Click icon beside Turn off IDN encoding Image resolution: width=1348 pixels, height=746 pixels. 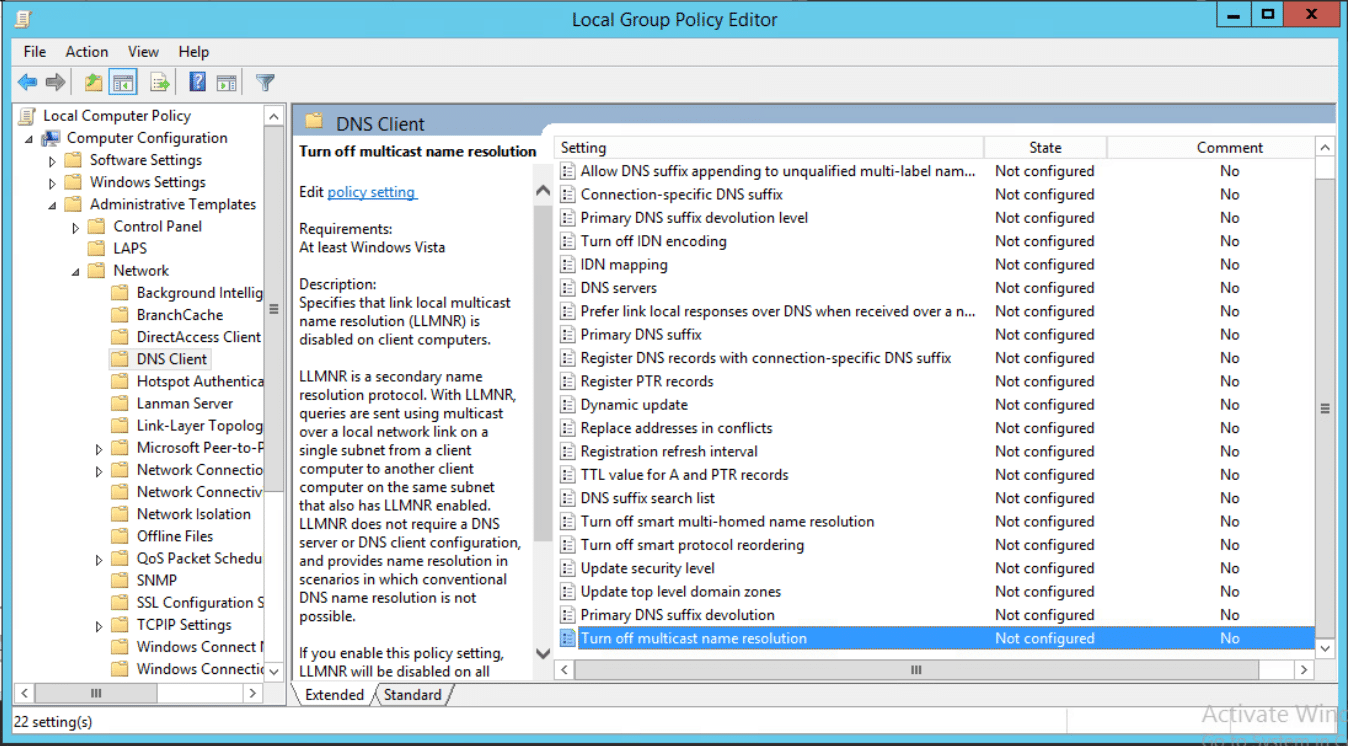coord(568,241)
